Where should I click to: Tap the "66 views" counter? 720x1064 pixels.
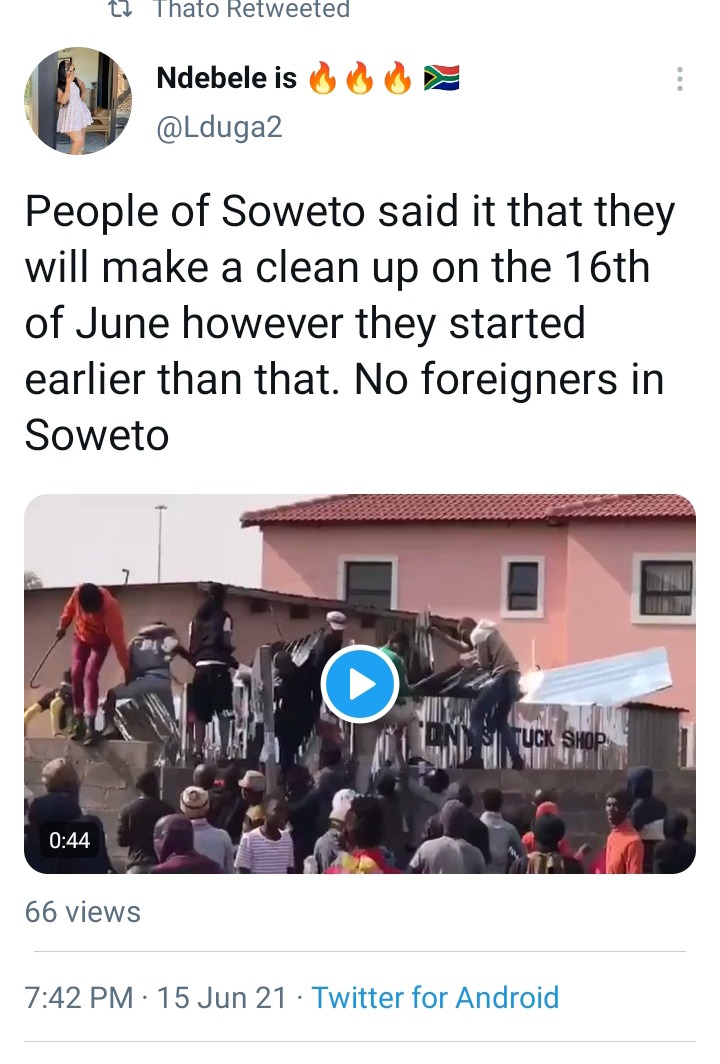pyautogui.click(x=83, y=912)
